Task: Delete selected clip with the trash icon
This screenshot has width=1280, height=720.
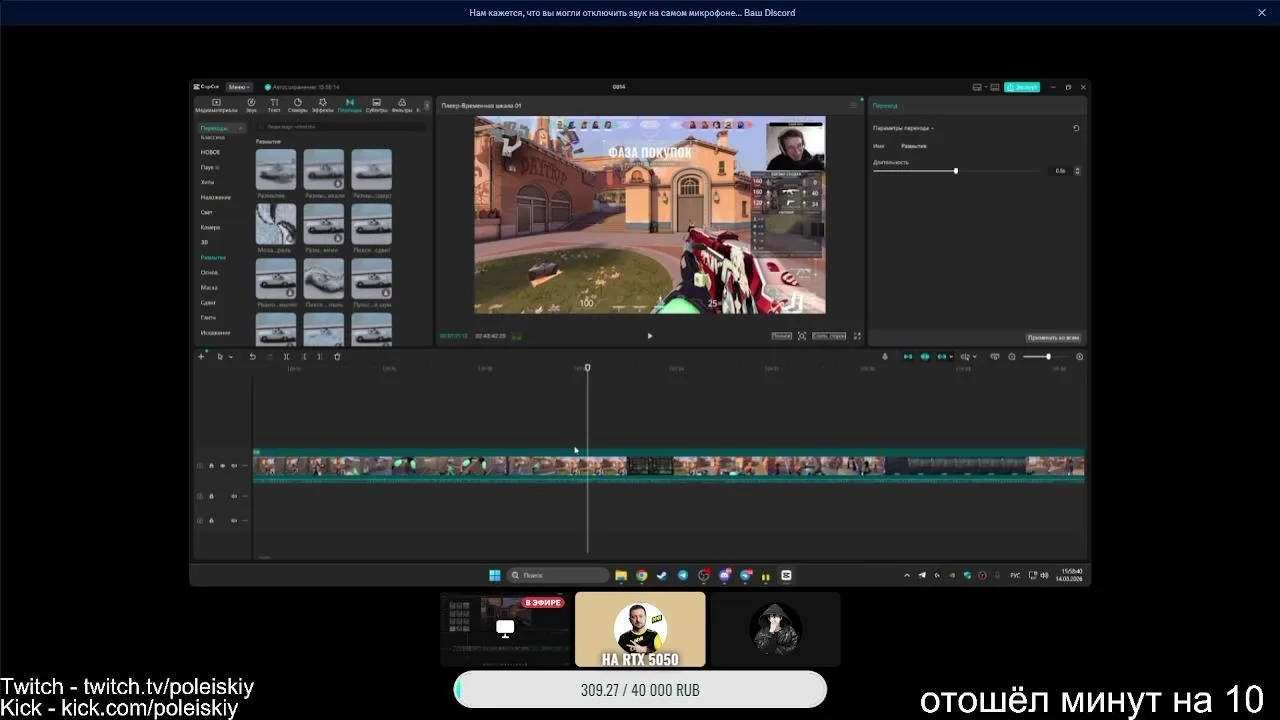Action: (x=337, y=357)
